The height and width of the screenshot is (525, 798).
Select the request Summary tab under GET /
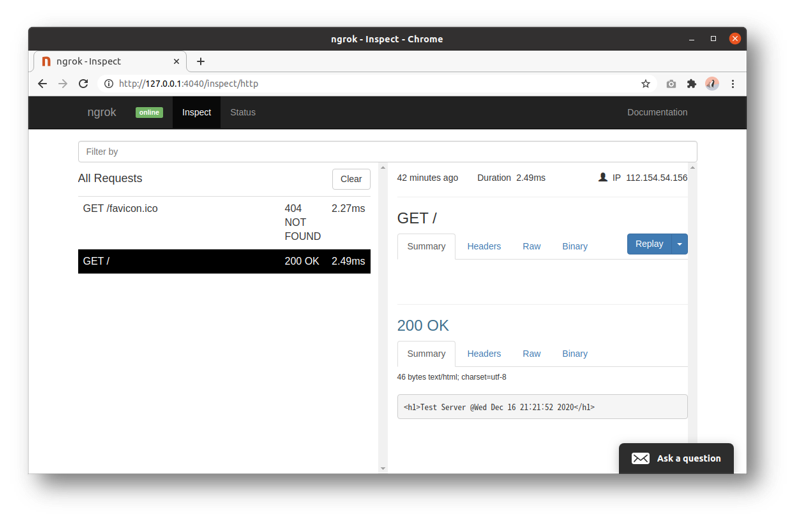[426, 247]
